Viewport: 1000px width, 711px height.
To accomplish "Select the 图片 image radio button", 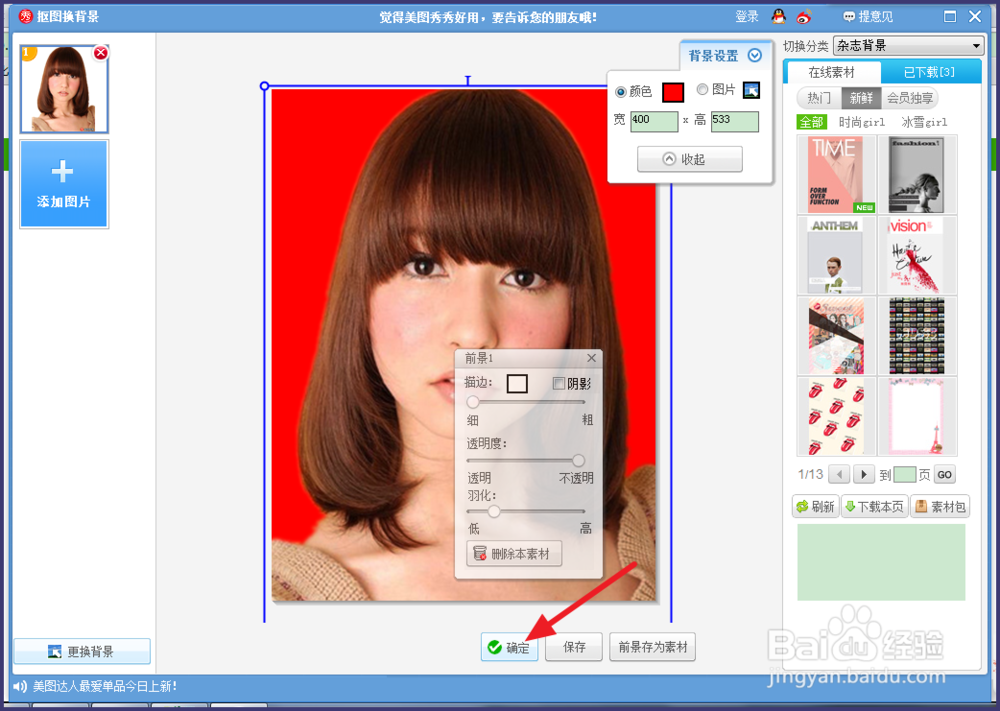I will (702, 89).
